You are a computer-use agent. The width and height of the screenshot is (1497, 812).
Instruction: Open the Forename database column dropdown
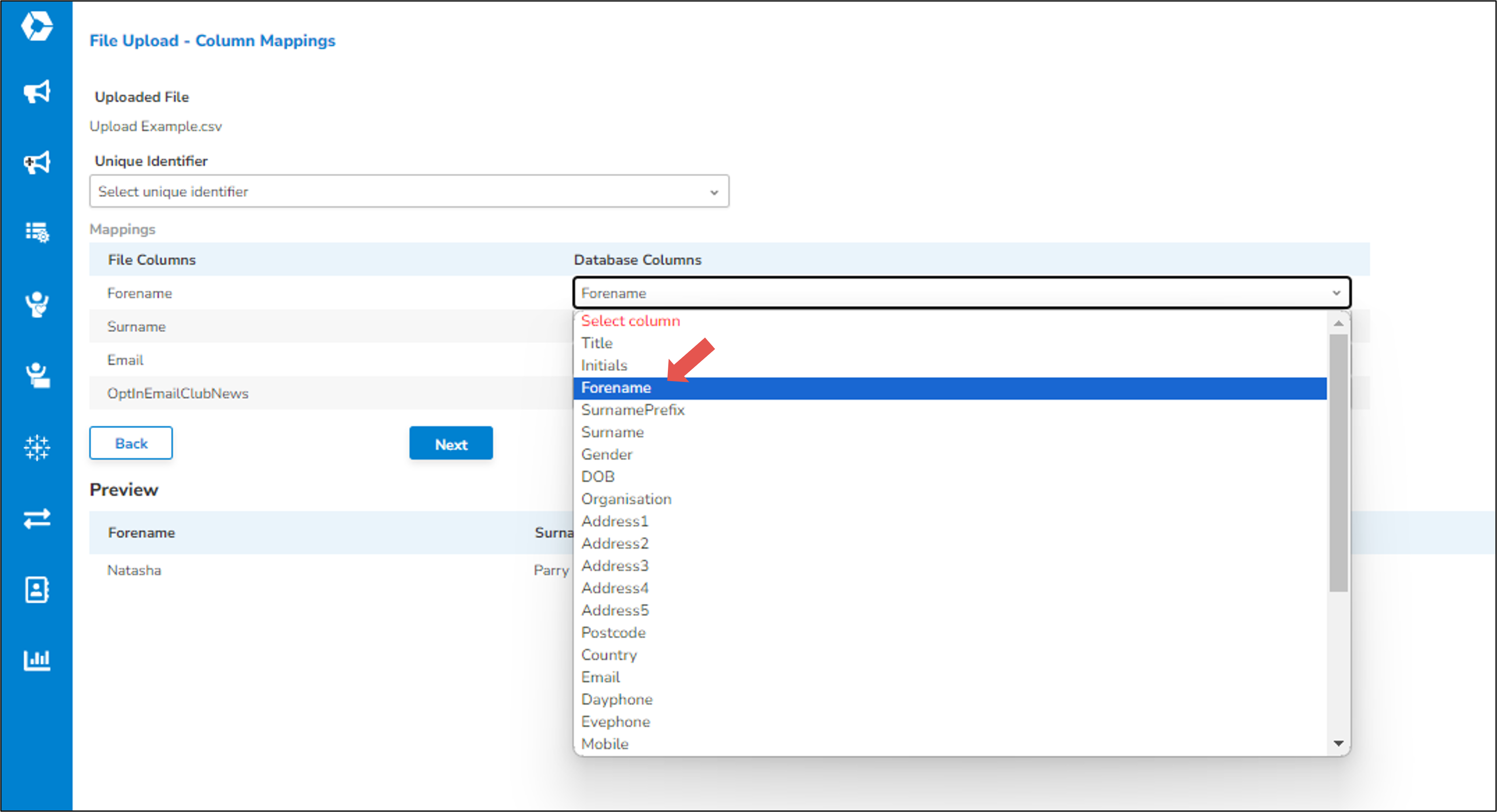coord(962,293)
